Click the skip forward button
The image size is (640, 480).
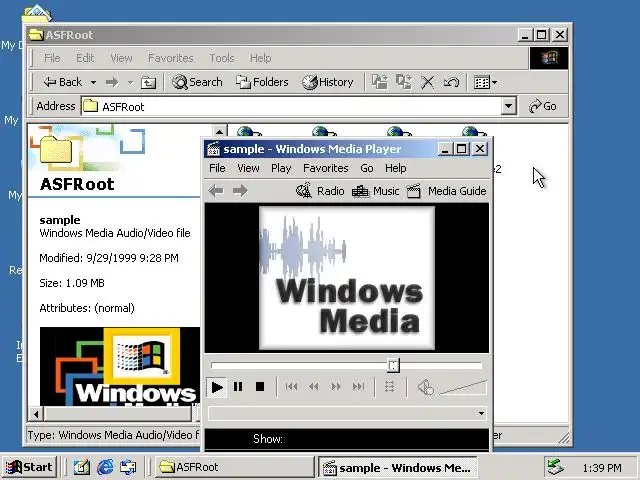(x=358, y=387)
